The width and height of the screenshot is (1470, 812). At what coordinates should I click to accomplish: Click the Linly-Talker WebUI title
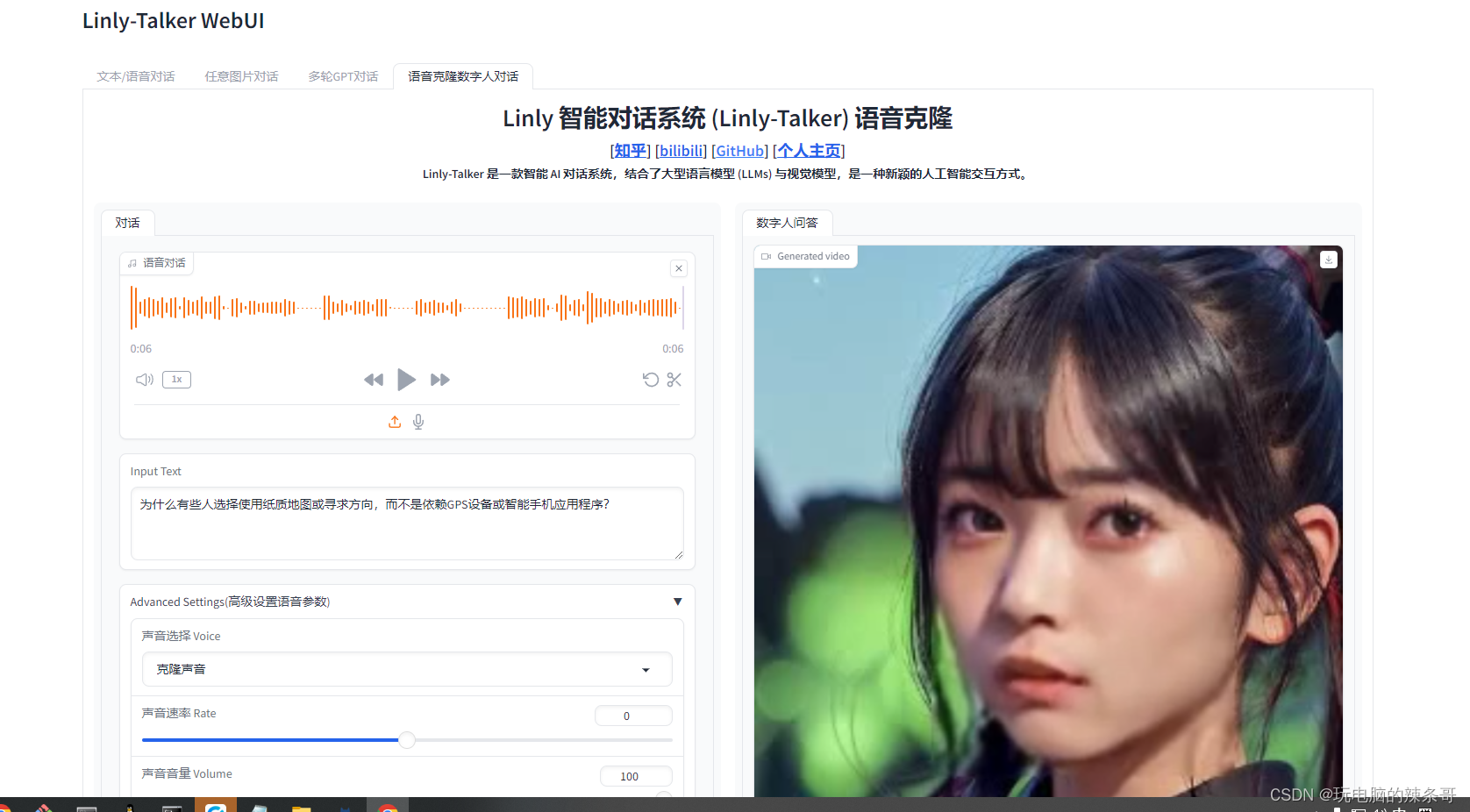click(x=174, y=21)
